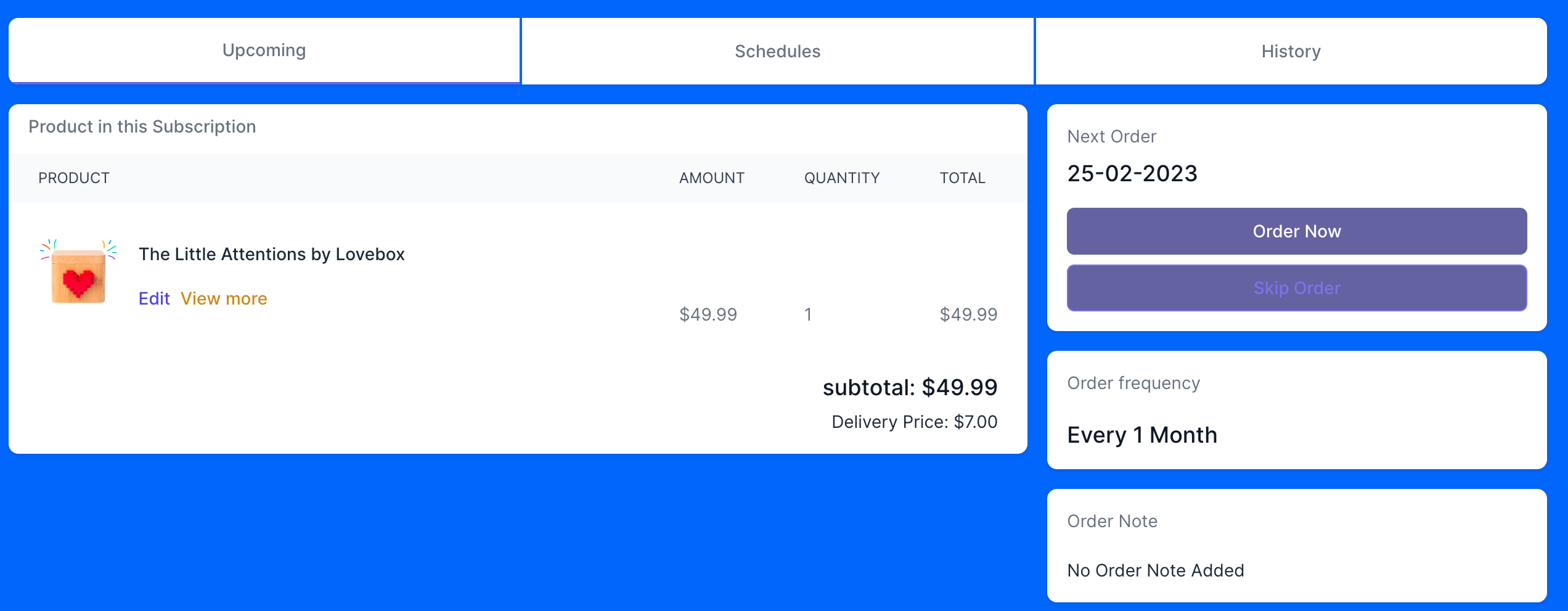Click the Lovebox heart box thumbnail

78,271
